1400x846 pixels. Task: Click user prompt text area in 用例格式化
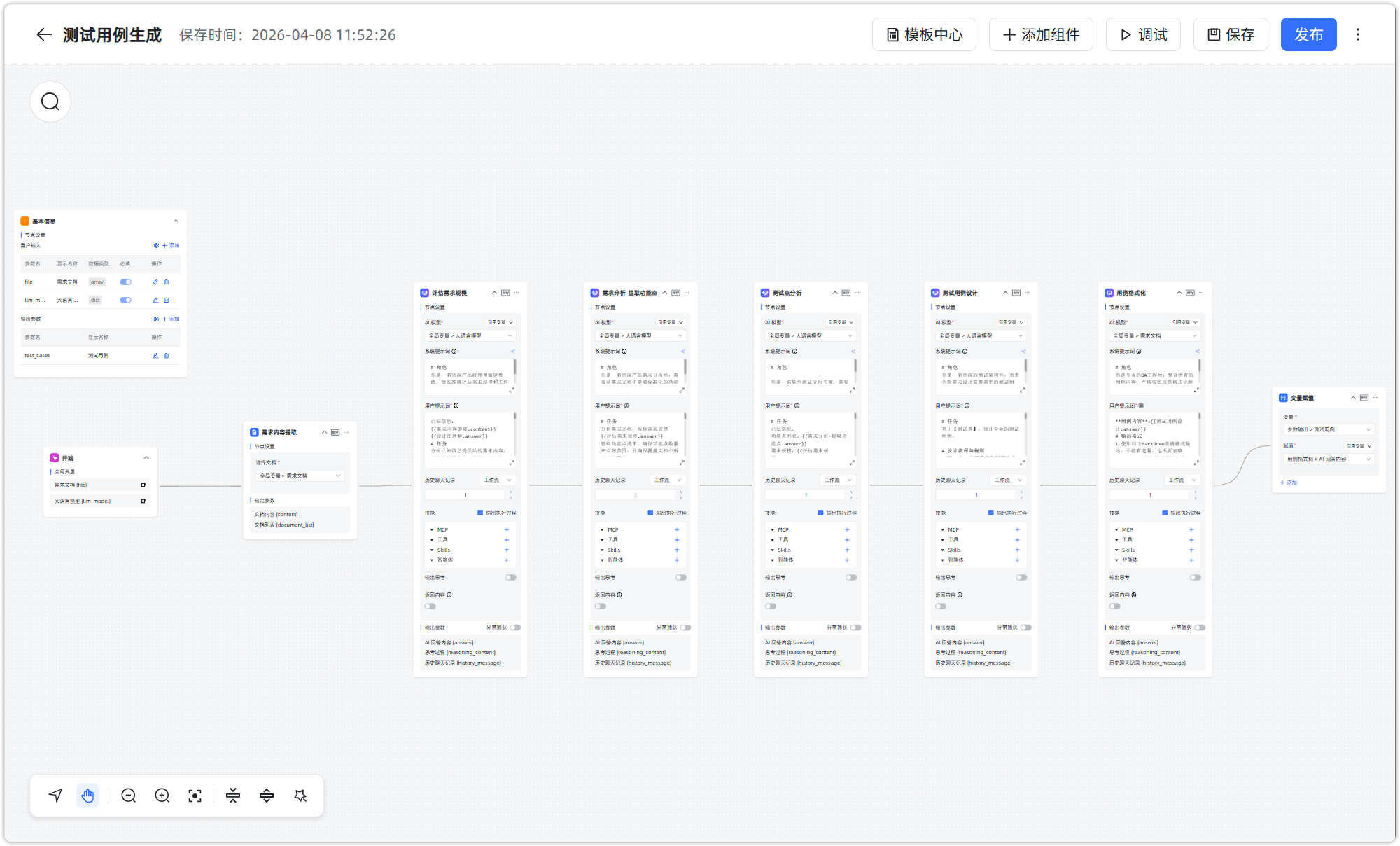[1154, 439]
